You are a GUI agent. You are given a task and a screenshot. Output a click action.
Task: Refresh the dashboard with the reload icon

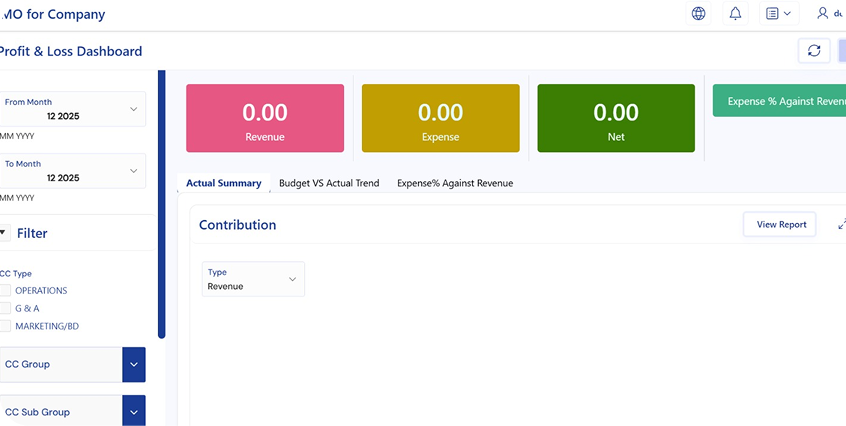click(x=814, y=51)
